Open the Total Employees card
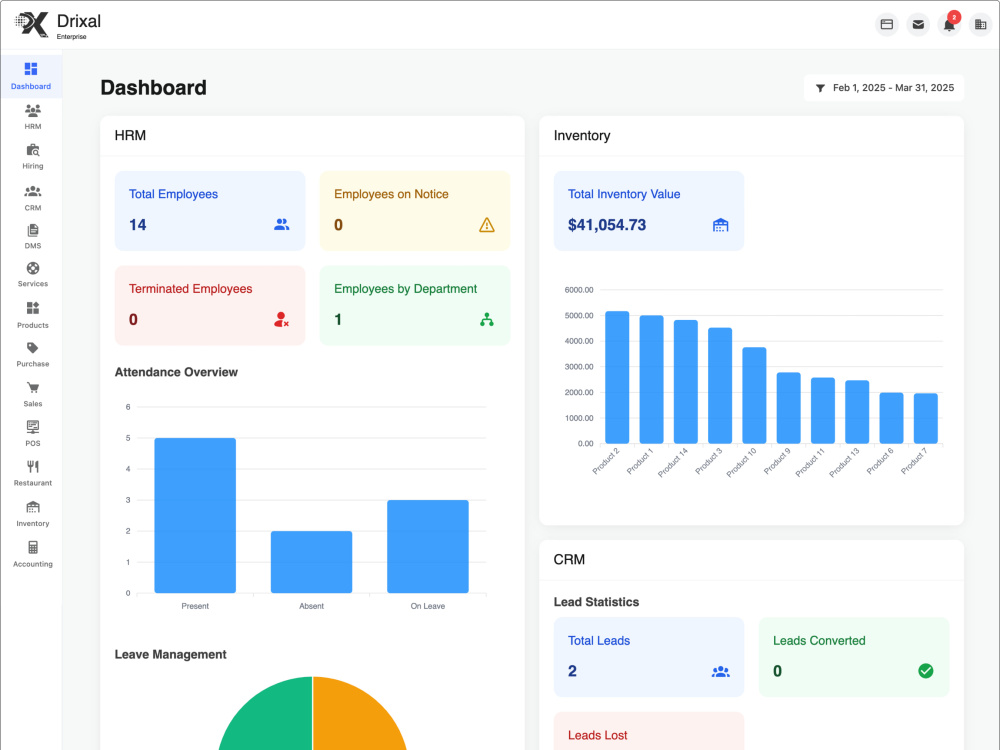Viewport: 1000px width, 750px height. (210, 210)
